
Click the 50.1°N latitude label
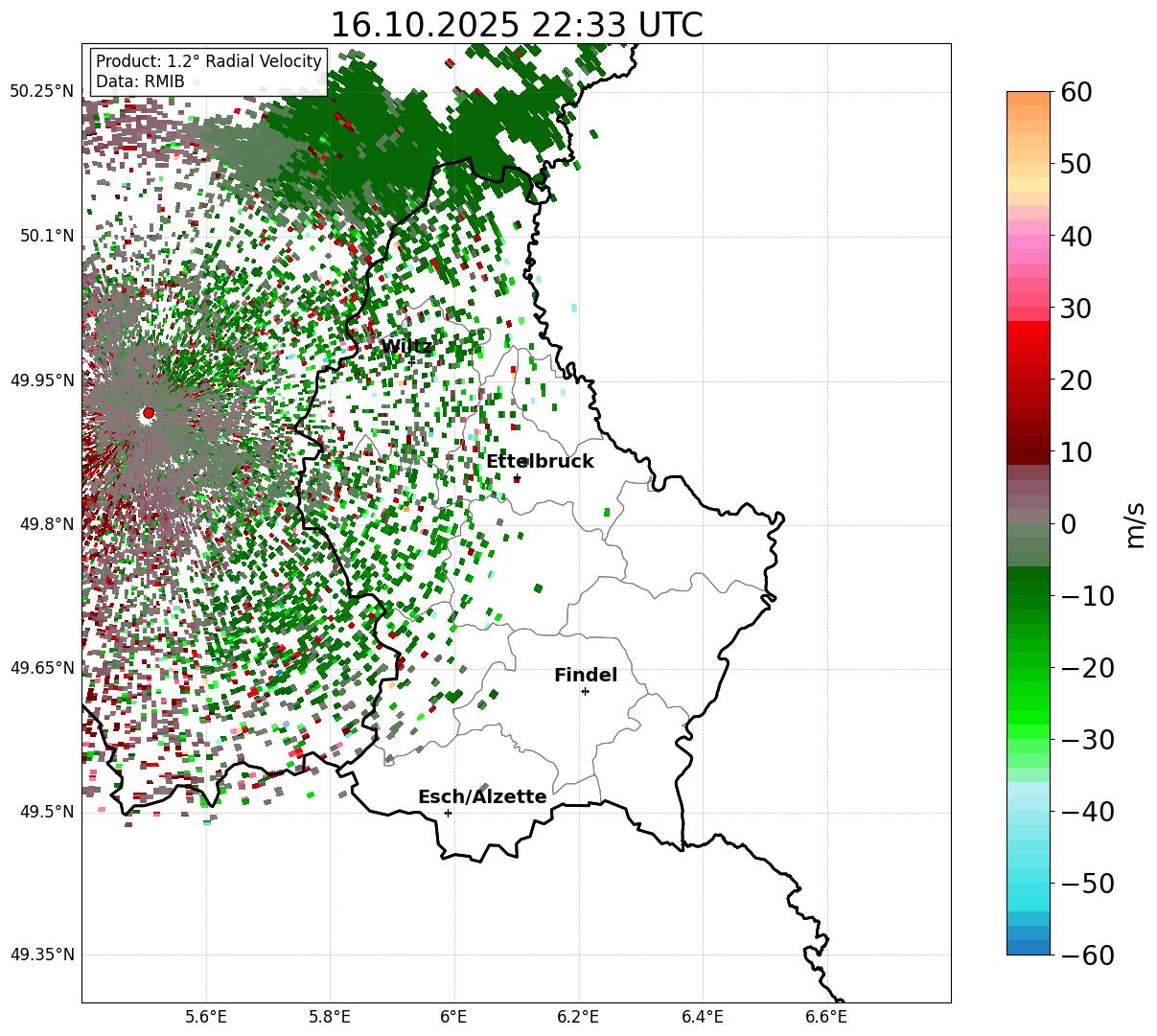46,236
